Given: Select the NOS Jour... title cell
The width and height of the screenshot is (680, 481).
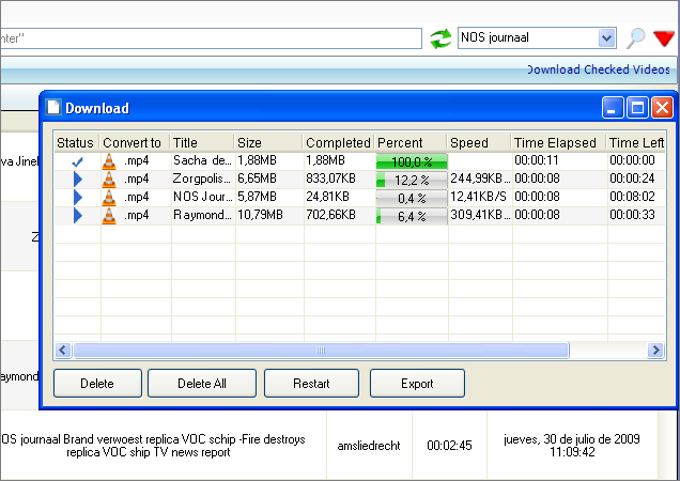Looking at the screenshot, I should point(203,197).
